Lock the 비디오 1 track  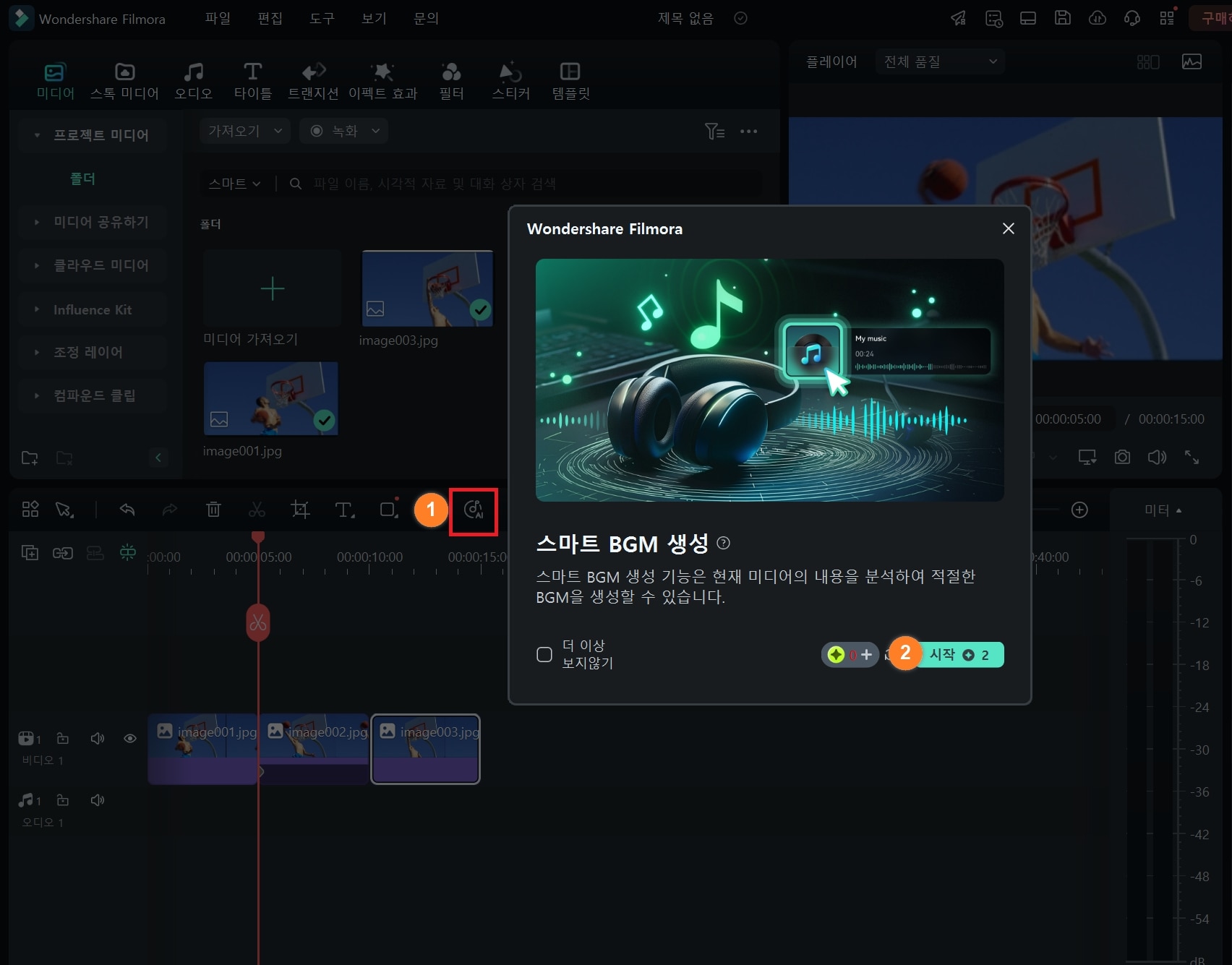63,738
